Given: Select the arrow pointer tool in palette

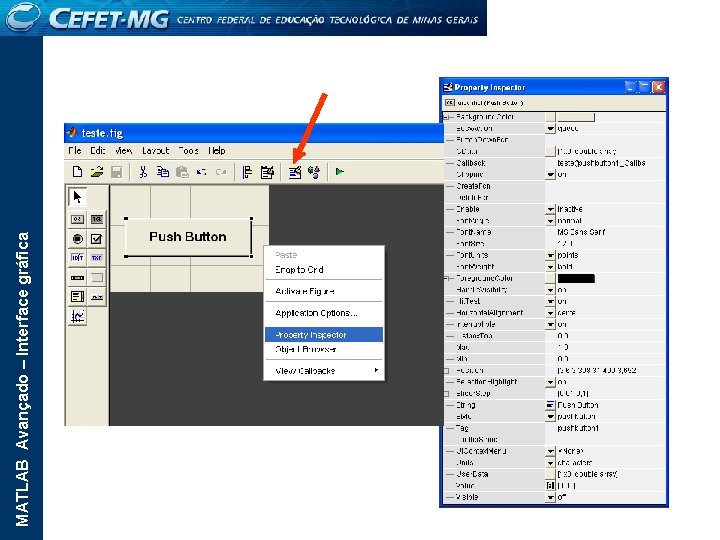Looking at the screenshot, I should (77, 197).
